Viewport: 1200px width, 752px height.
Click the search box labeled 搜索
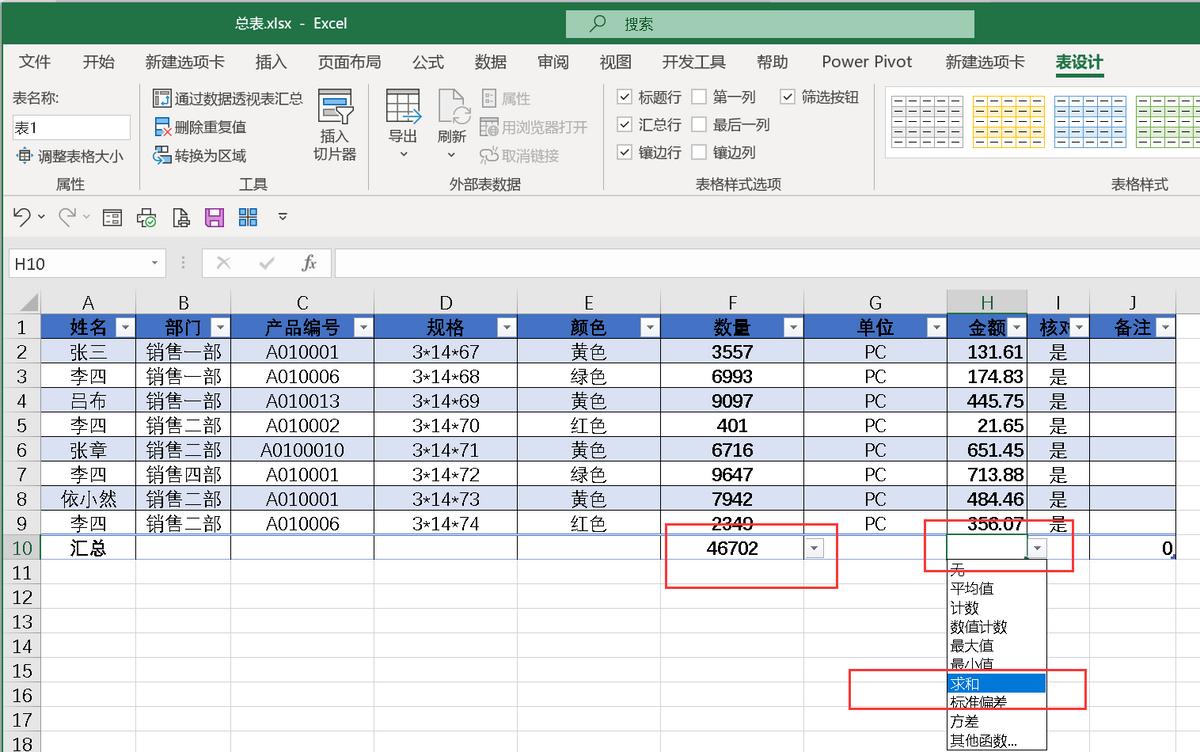coord(770,24)
